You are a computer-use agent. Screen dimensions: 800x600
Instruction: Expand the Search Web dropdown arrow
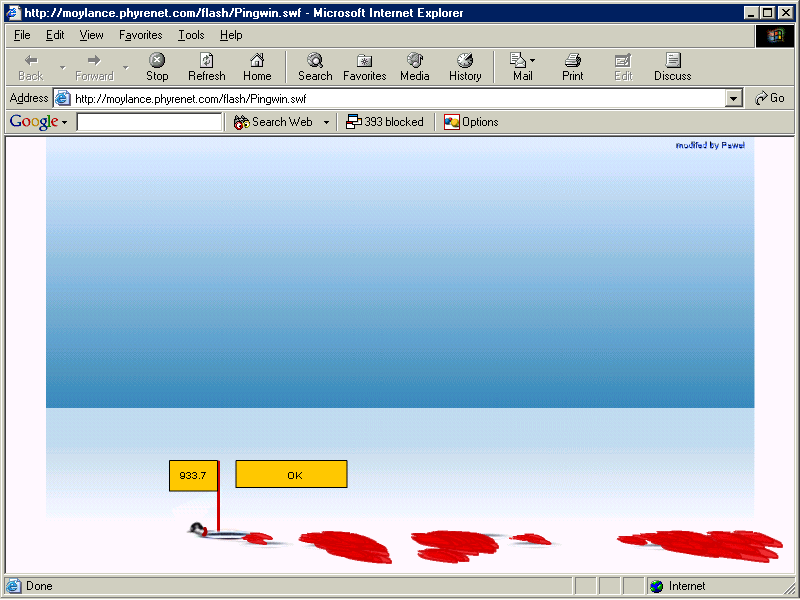[x=326, y=123]
